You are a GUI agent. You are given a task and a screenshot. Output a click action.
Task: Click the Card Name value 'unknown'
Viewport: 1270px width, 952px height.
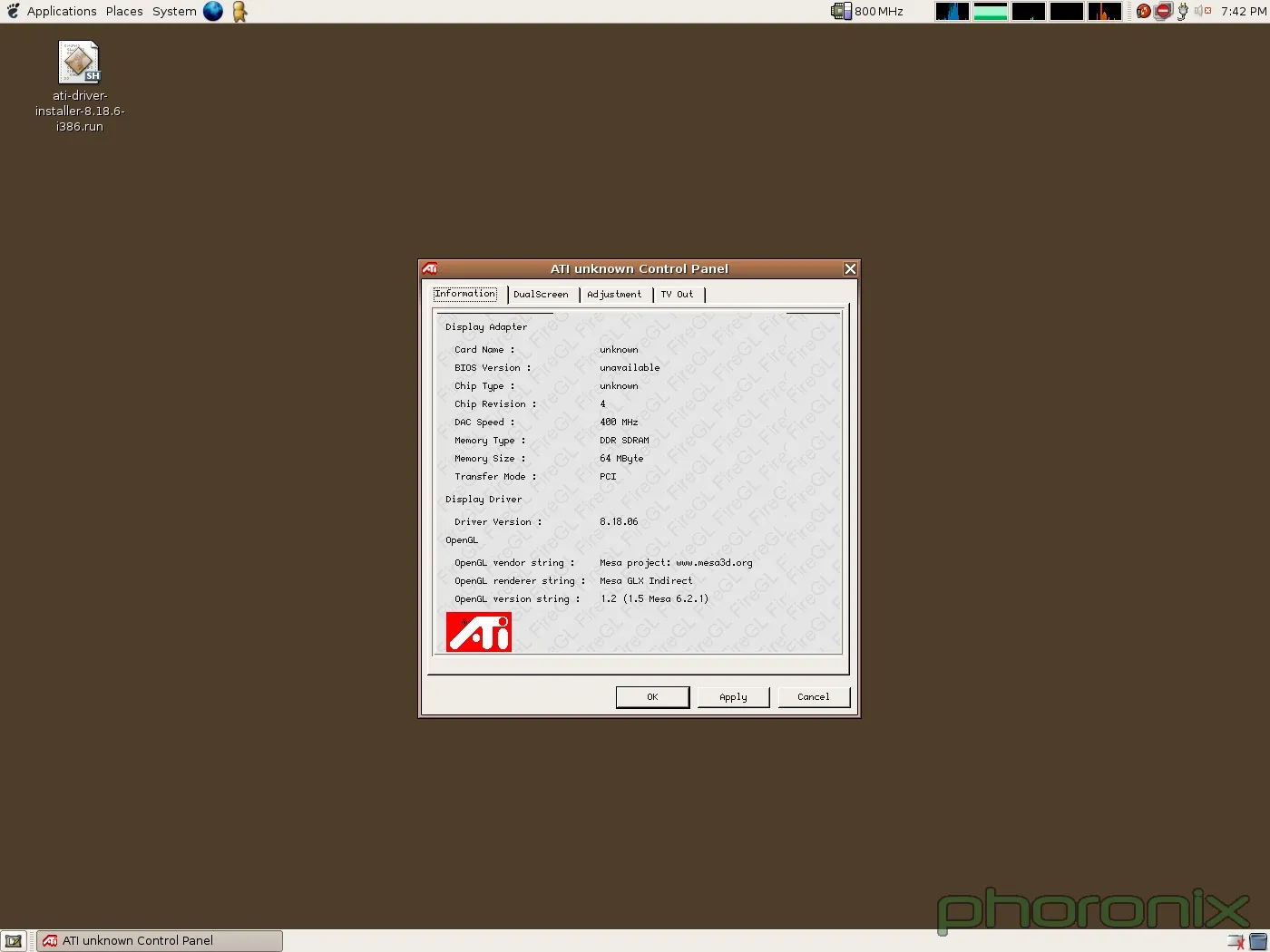point(619,350)
